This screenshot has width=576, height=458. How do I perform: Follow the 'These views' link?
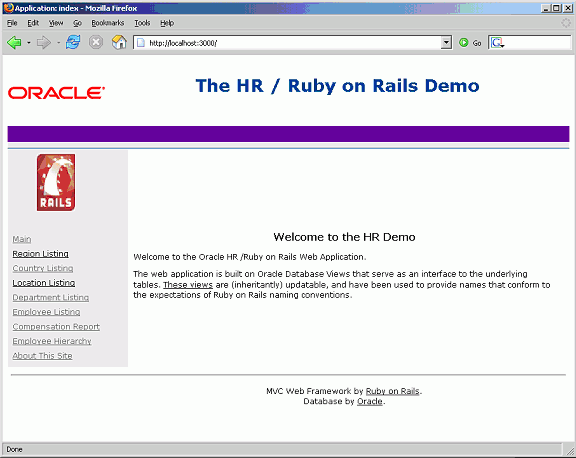point(188,285)
